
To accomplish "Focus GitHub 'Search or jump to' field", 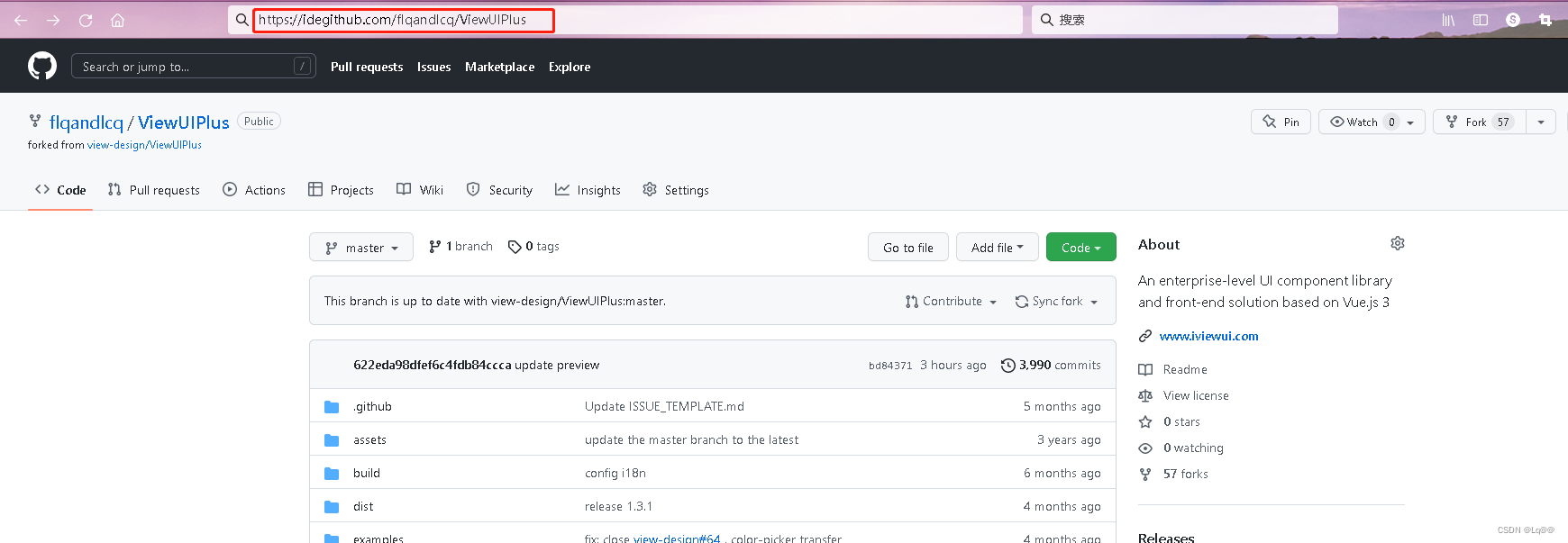I will tap(194, 66).
